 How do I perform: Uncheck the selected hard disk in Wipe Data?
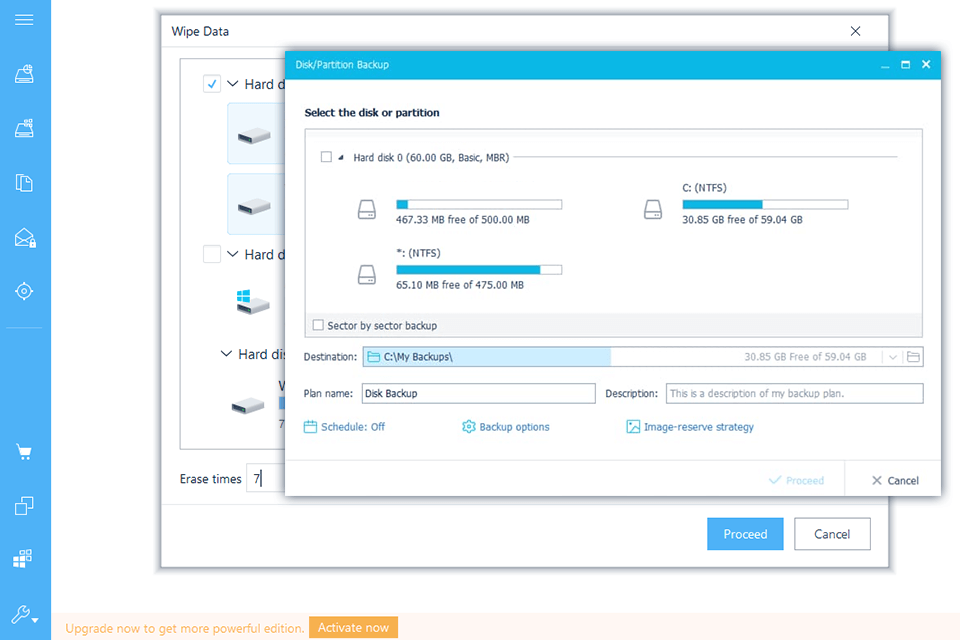pos(212,84)
